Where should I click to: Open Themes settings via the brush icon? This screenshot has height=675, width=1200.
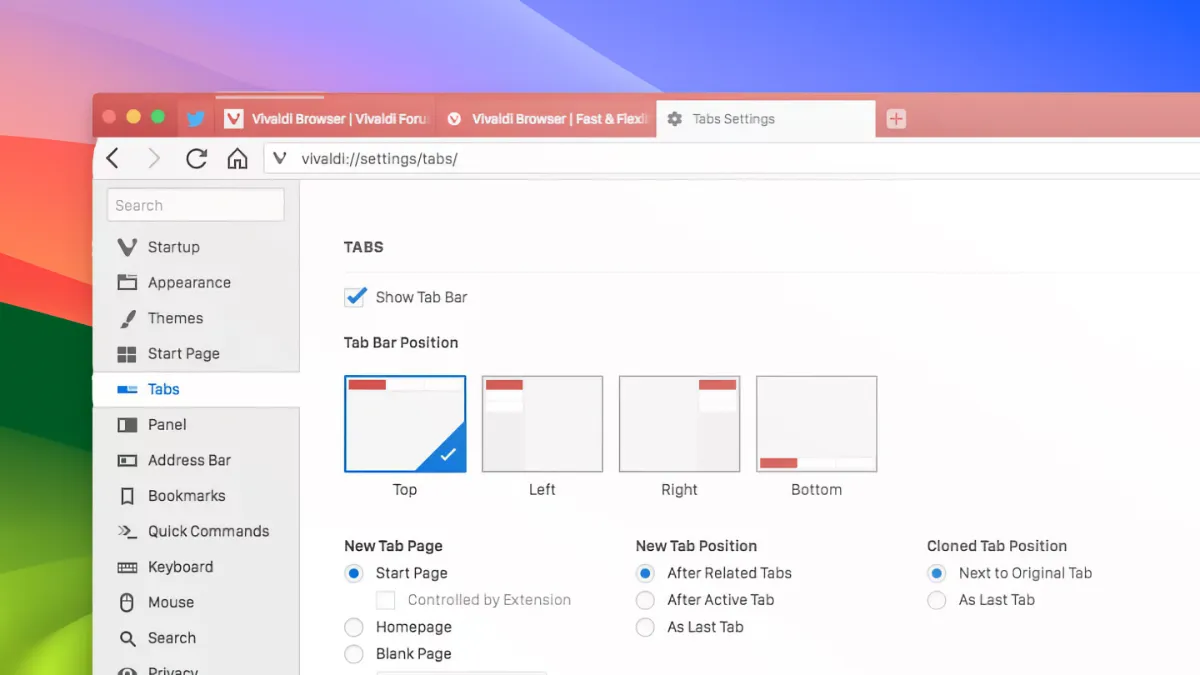point(128,318)
